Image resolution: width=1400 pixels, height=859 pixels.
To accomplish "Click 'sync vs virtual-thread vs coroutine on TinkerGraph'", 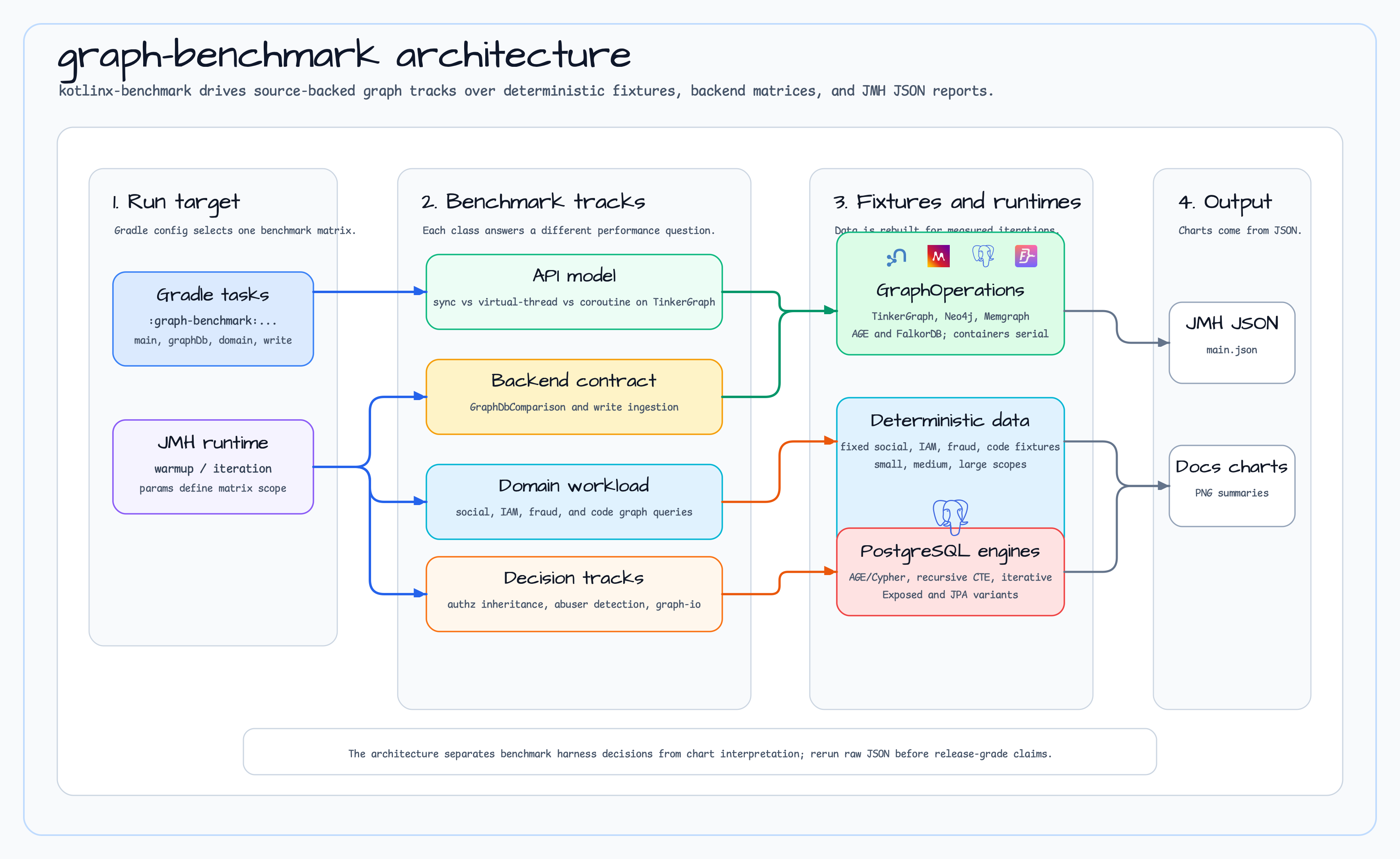I will tap(574, 302).
